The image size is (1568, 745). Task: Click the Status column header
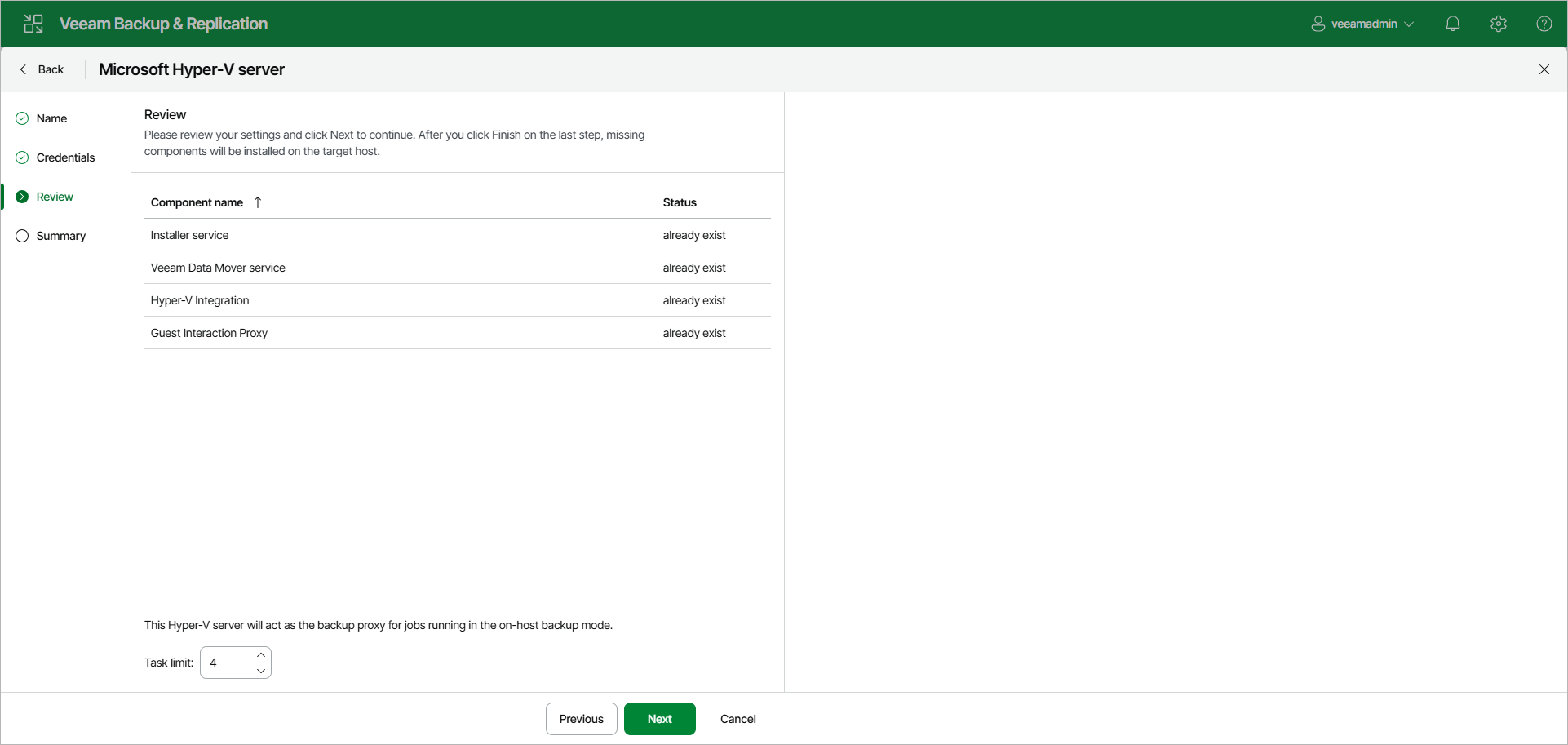click(680, 202)
